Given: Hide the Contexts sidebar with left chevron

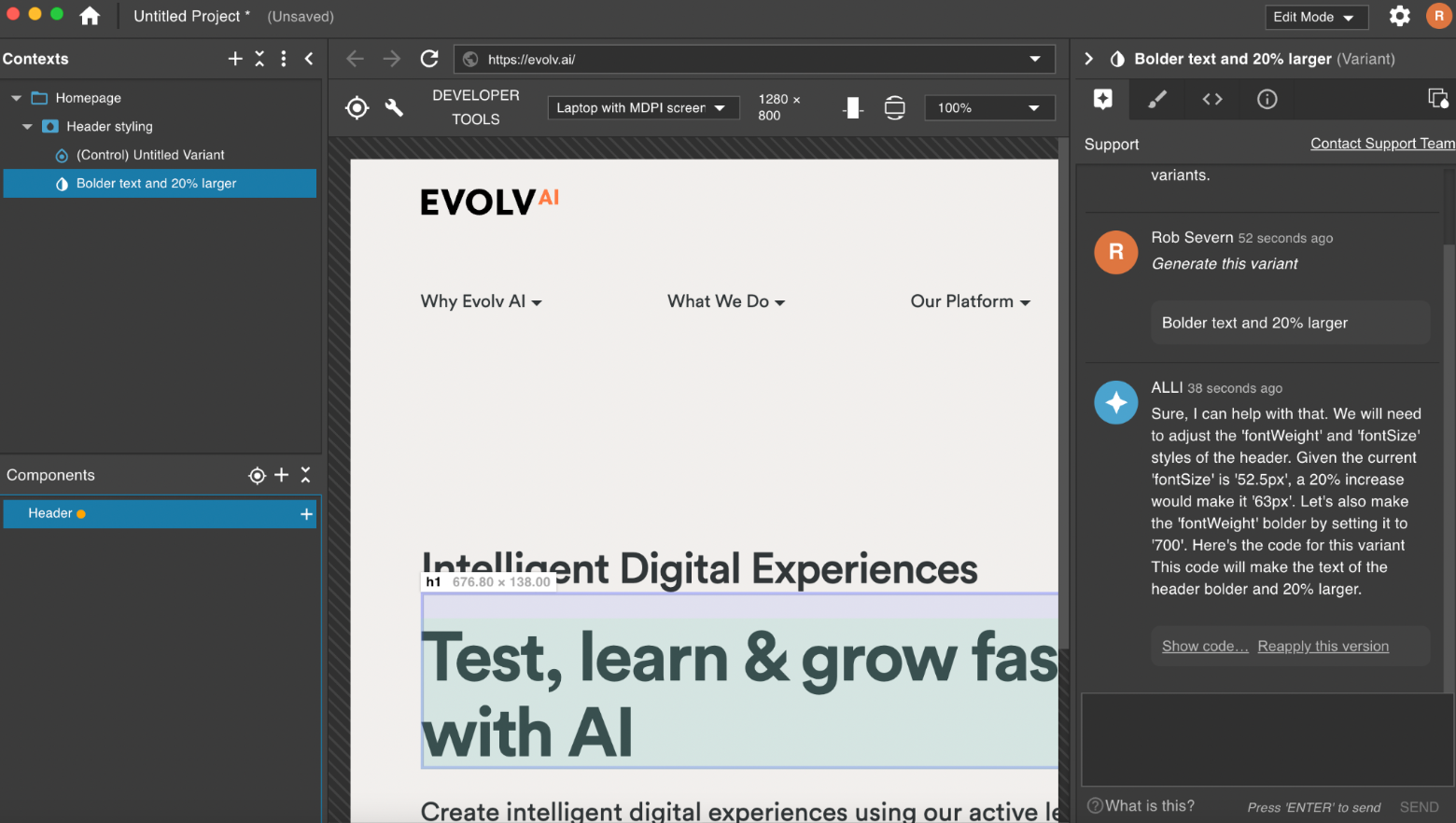Looking at the screenshot, I should [x=309, y=59].
